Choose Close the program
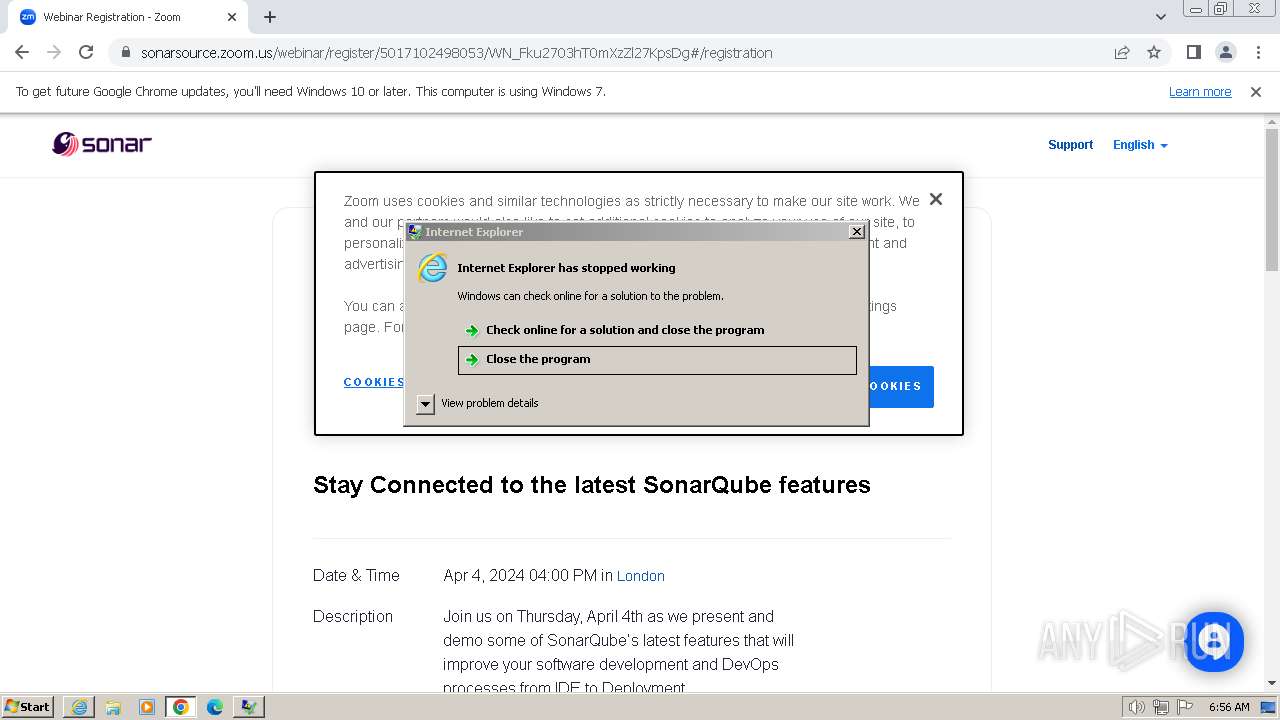 [x=657, y=360]
